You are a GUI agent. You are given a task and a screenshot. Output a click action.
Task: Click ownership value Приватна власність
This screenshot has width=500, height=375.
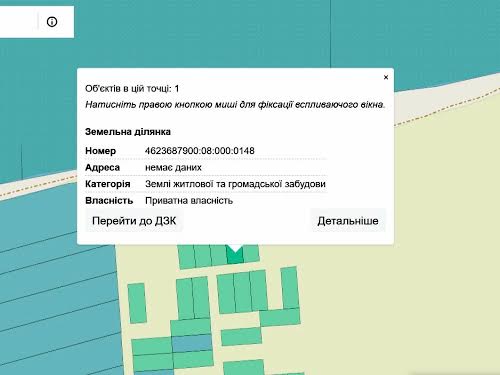tap(189, 201)
